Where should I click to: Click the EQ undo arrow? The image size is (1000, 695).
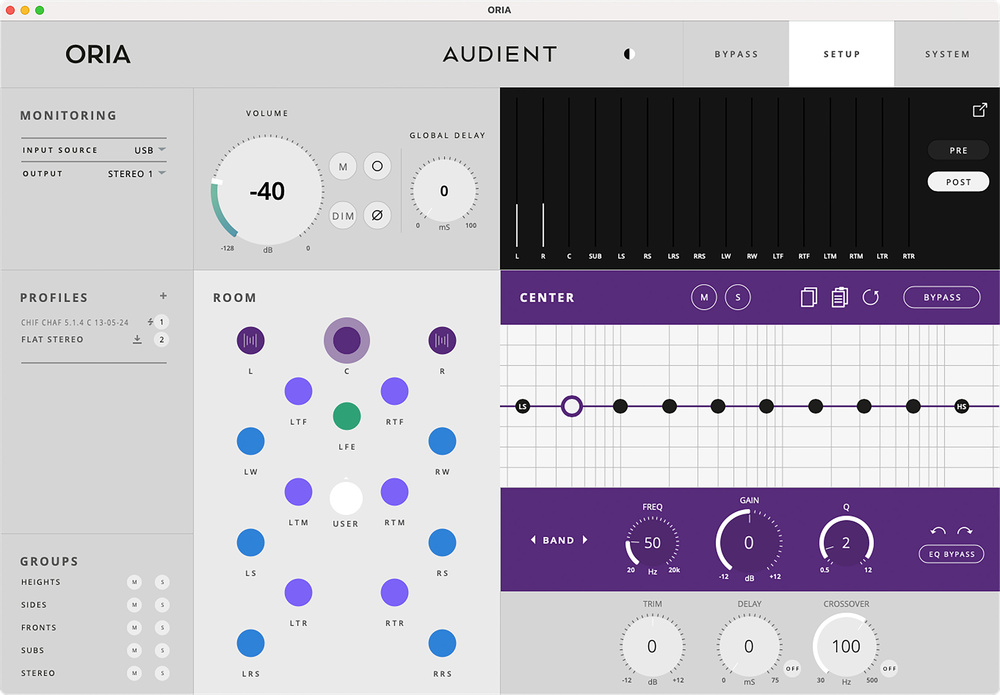pyautogui.click(x=937, y=531)
